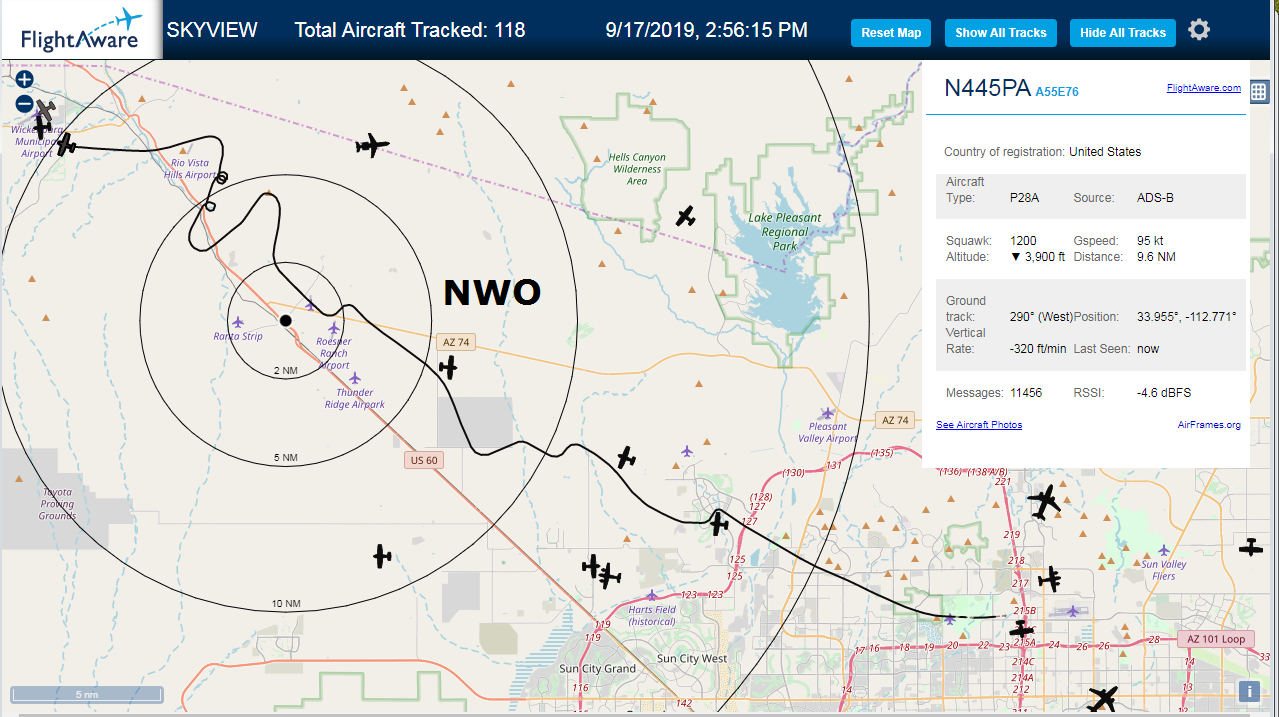Click the NWO receiver label
This screenshot has height=717, width=1279.
coord(492,292)
